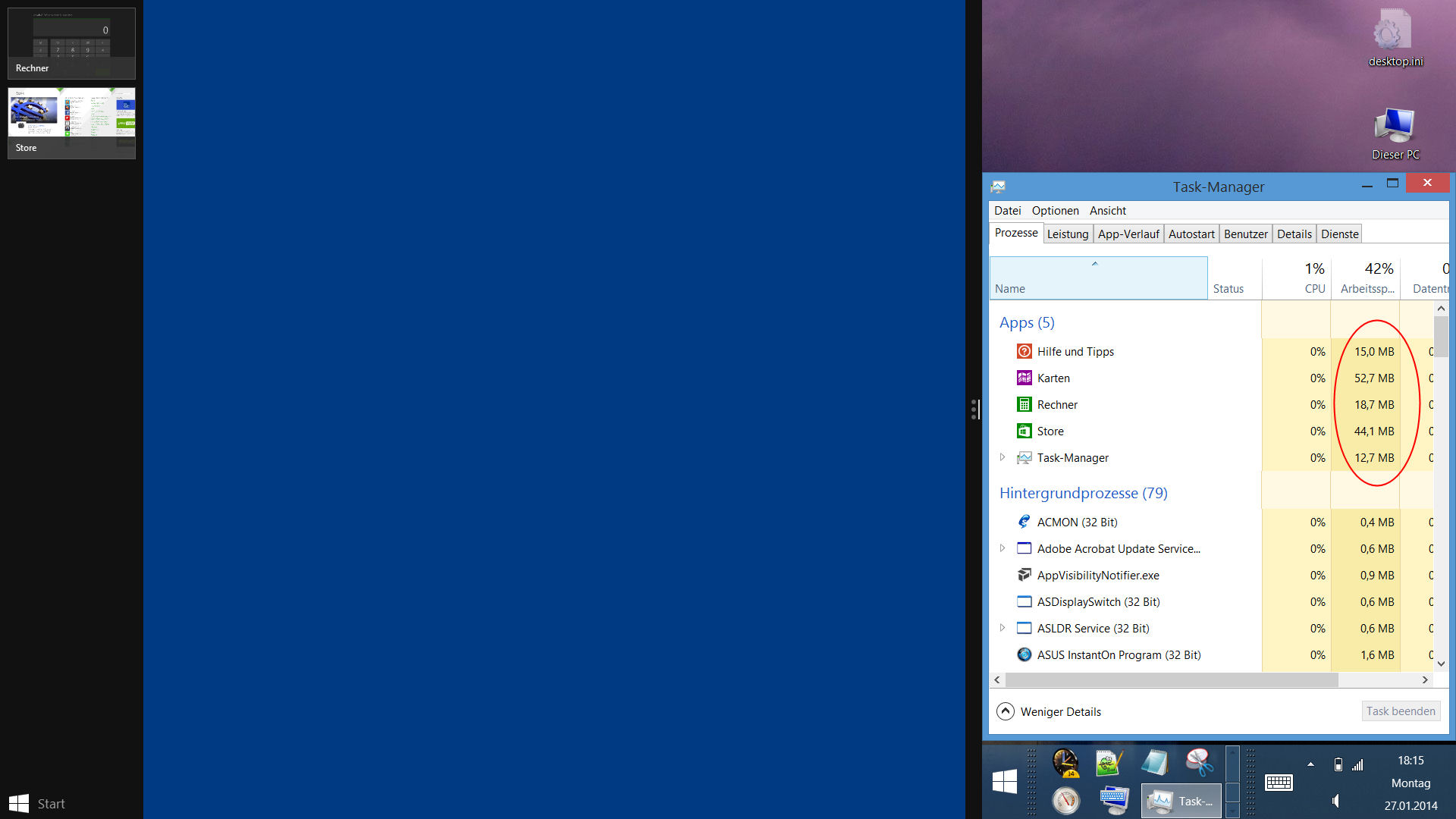Show hidden tray icons arrow
1456x819 pixels.
click(x=1310, y=764)
